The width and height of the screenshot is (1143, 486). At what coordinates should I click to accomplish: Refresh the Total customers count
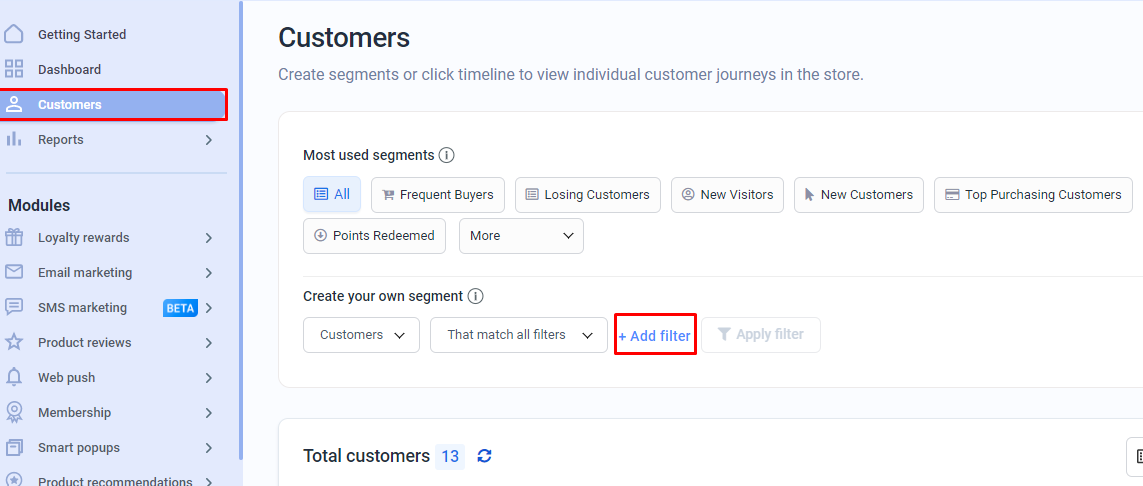click(485, 456)
